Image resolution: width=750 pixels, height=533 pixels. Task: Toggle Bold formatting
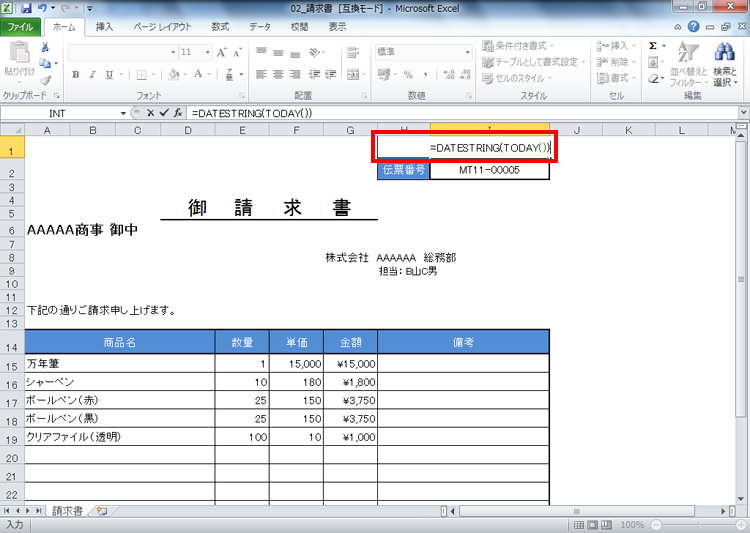(76, 75)
